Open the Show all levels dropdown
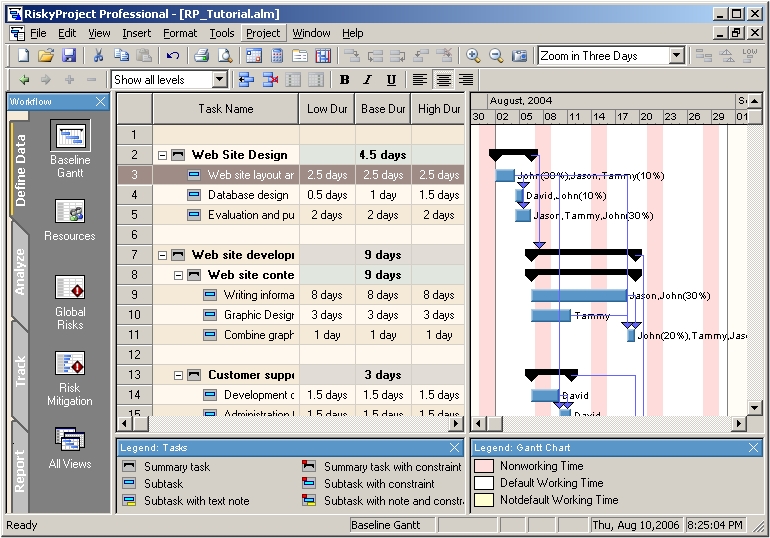This screenshot has height=538, width=770. point(220,80)
